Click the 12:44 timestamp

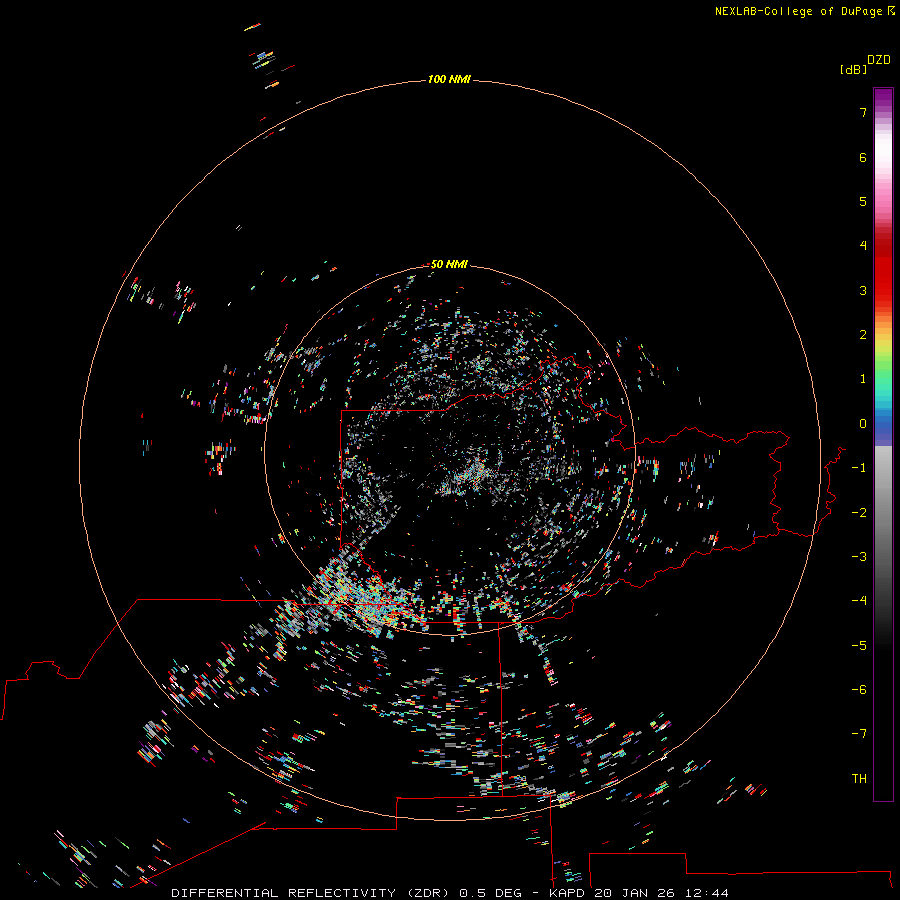tap(707, 893)
